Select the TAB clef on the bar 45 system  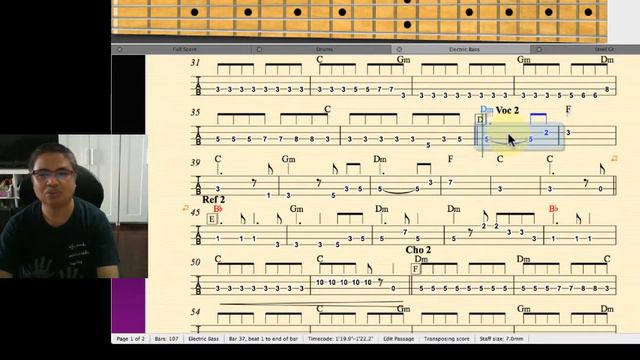(198, 236)
